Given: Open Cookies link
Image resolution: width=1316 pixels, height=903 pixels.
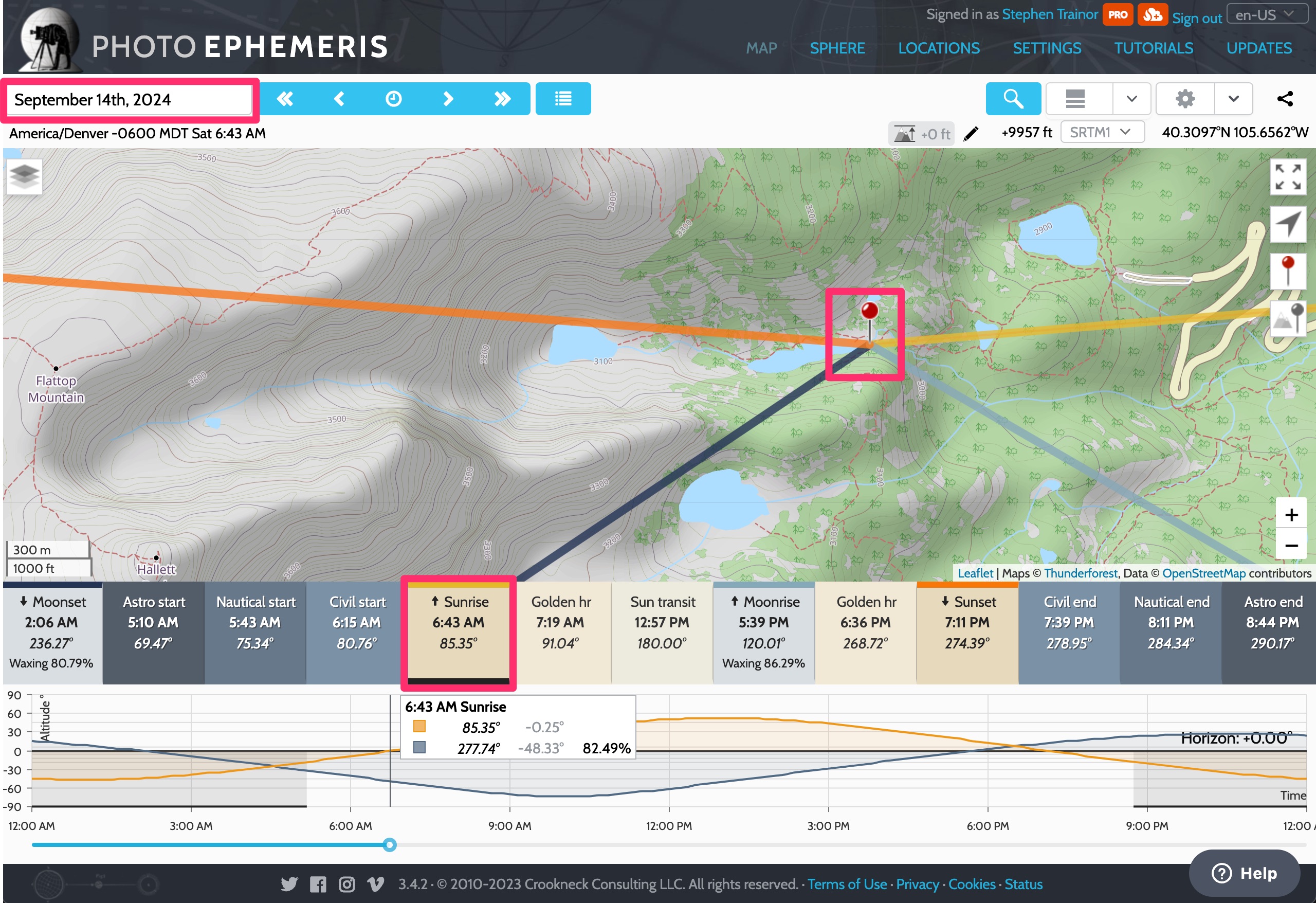Looking at the screenshot, I should click(x=971, y=884).
